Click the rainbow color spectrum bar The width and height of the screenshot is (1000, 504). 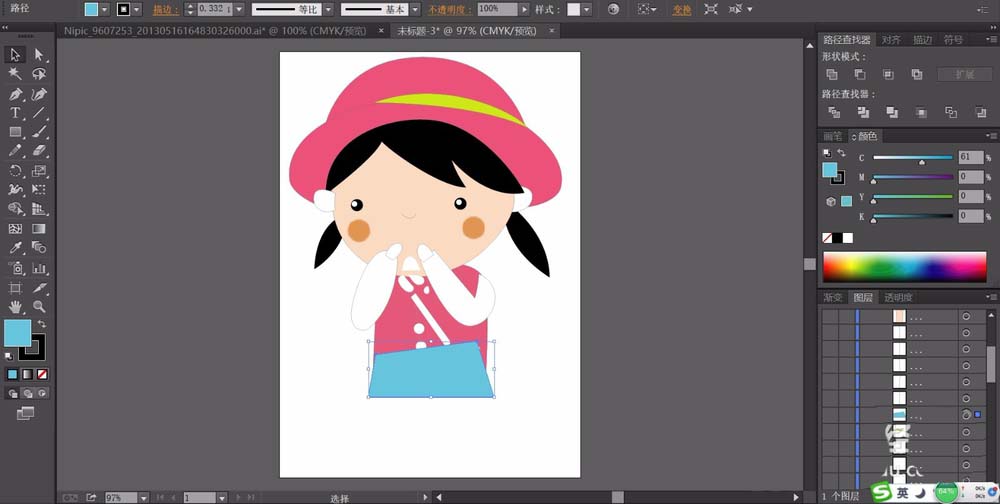904,267
